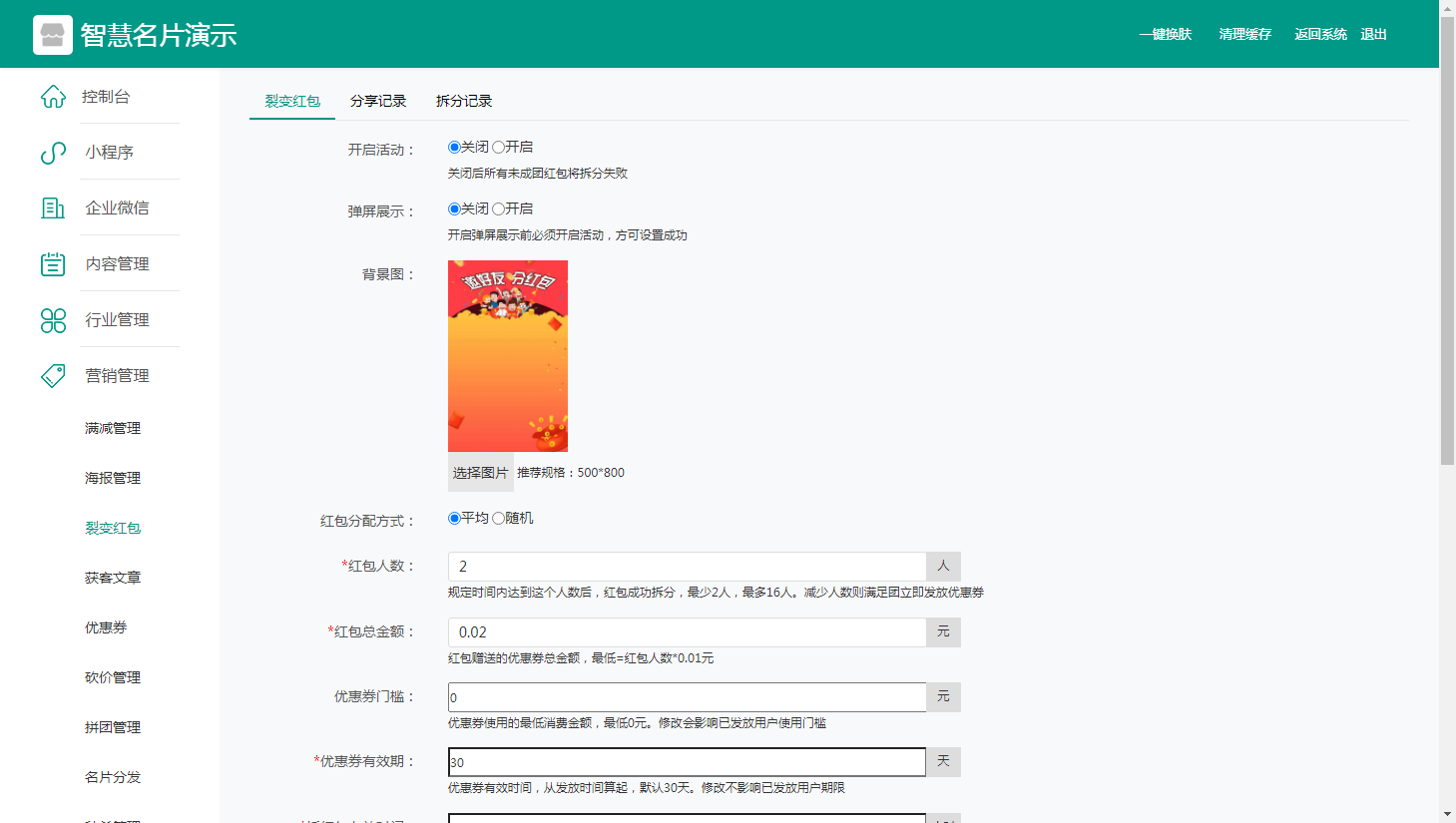Click the 红包总金额 input field

tap(687, 632)
